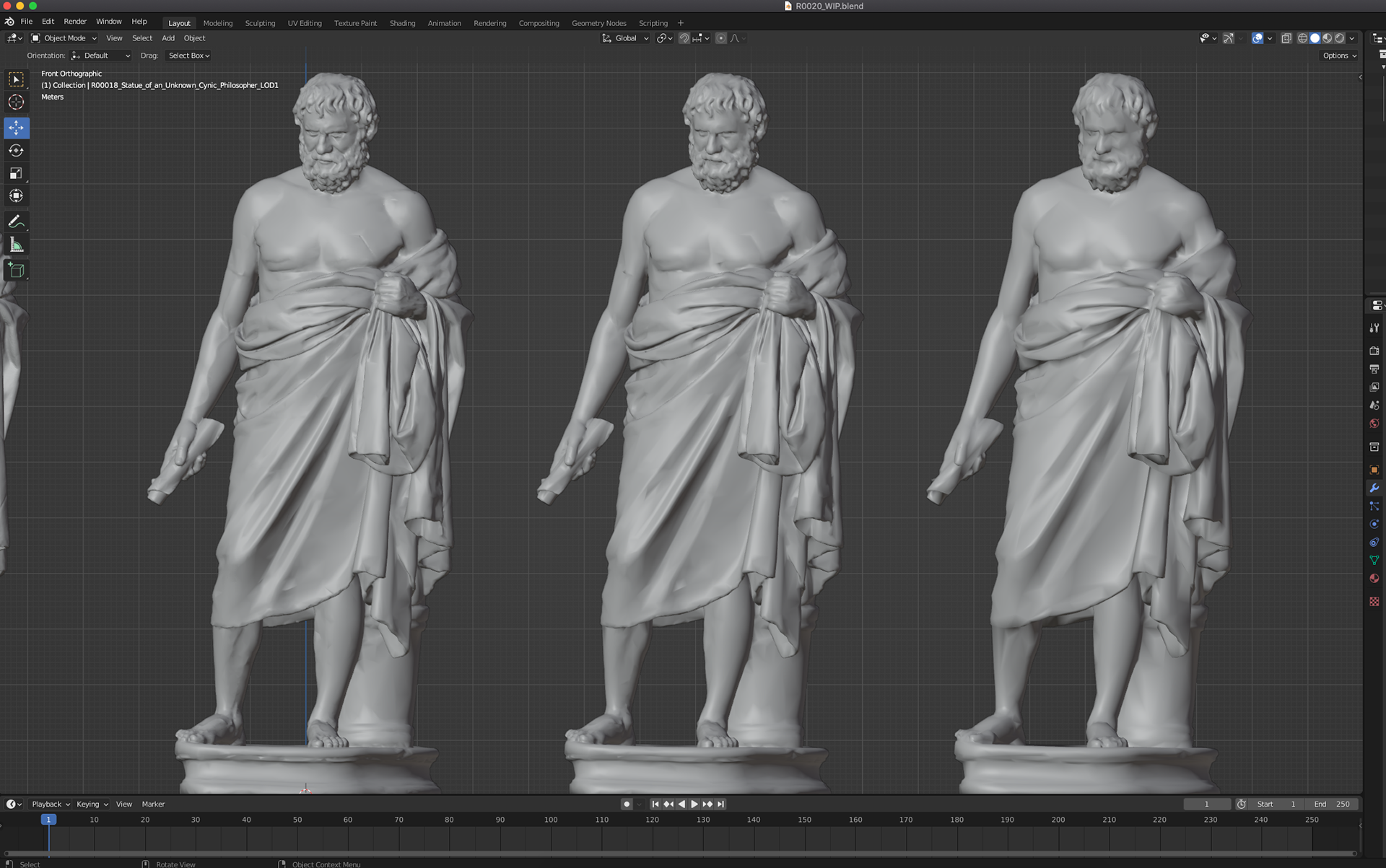1386x868 pixels.
Task: Open the Particles properties tab
Action: (x=1374, y=506)
